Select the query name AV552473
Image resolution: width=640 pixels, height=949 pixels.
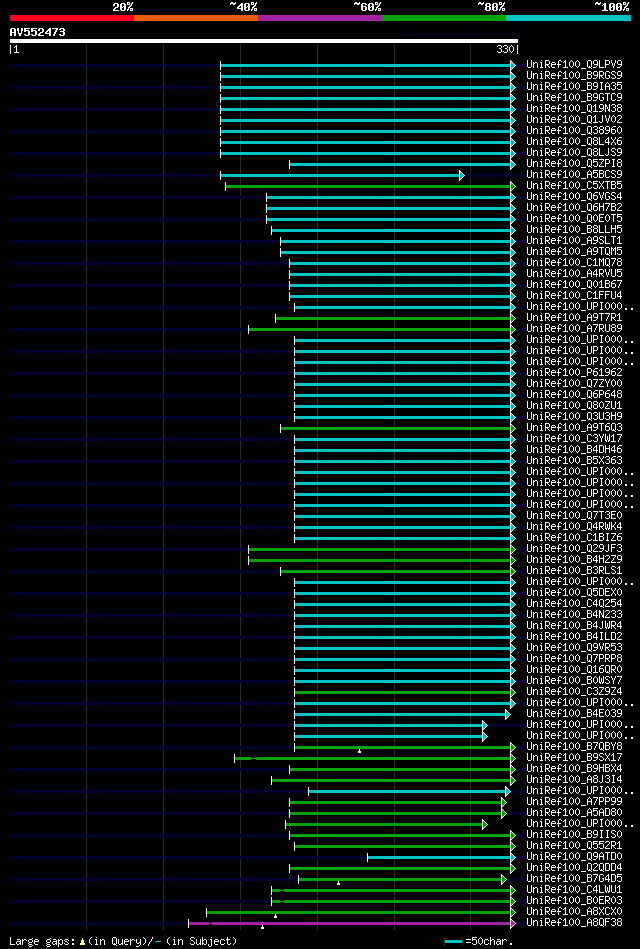tap(38, 32)
